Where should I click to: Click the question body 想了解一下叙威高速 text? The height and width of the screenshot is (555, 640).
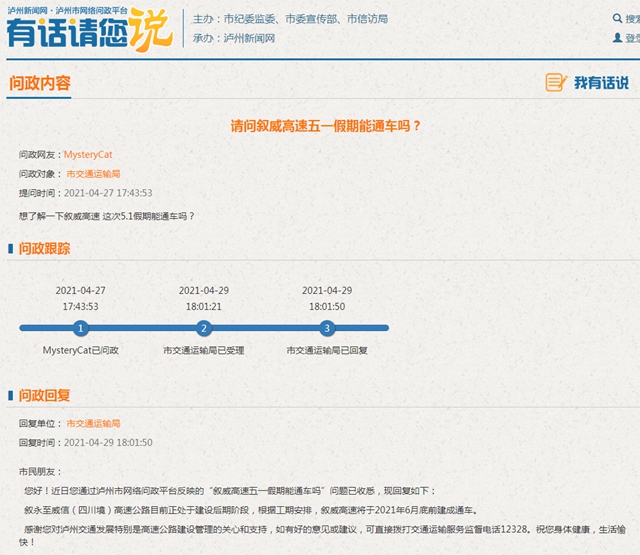106,216
